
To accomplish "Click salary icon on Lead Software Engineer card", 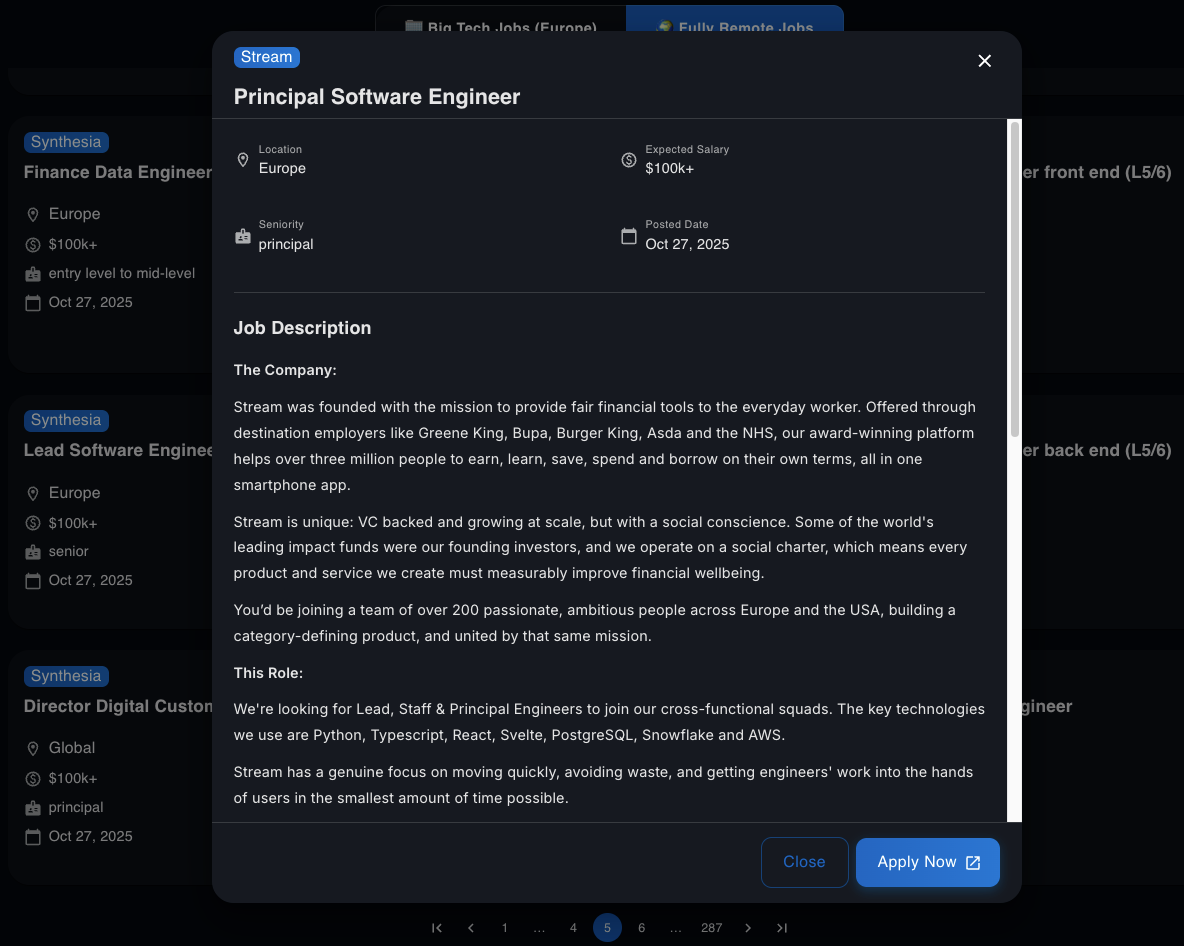I will (32, 523).
